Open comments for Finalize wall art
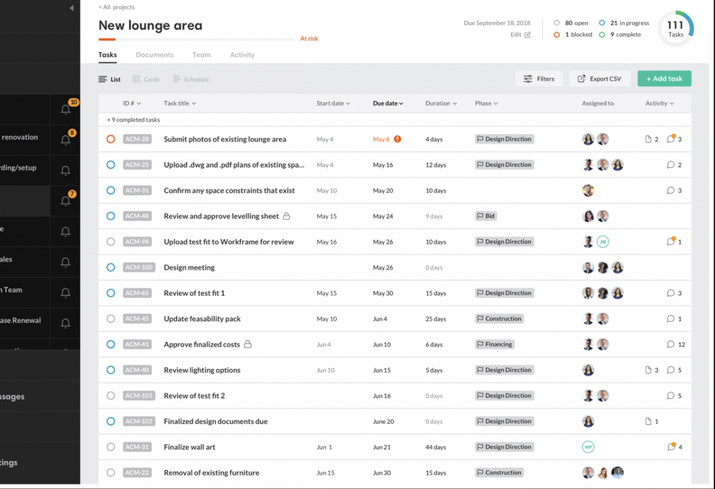 [671, 447]
